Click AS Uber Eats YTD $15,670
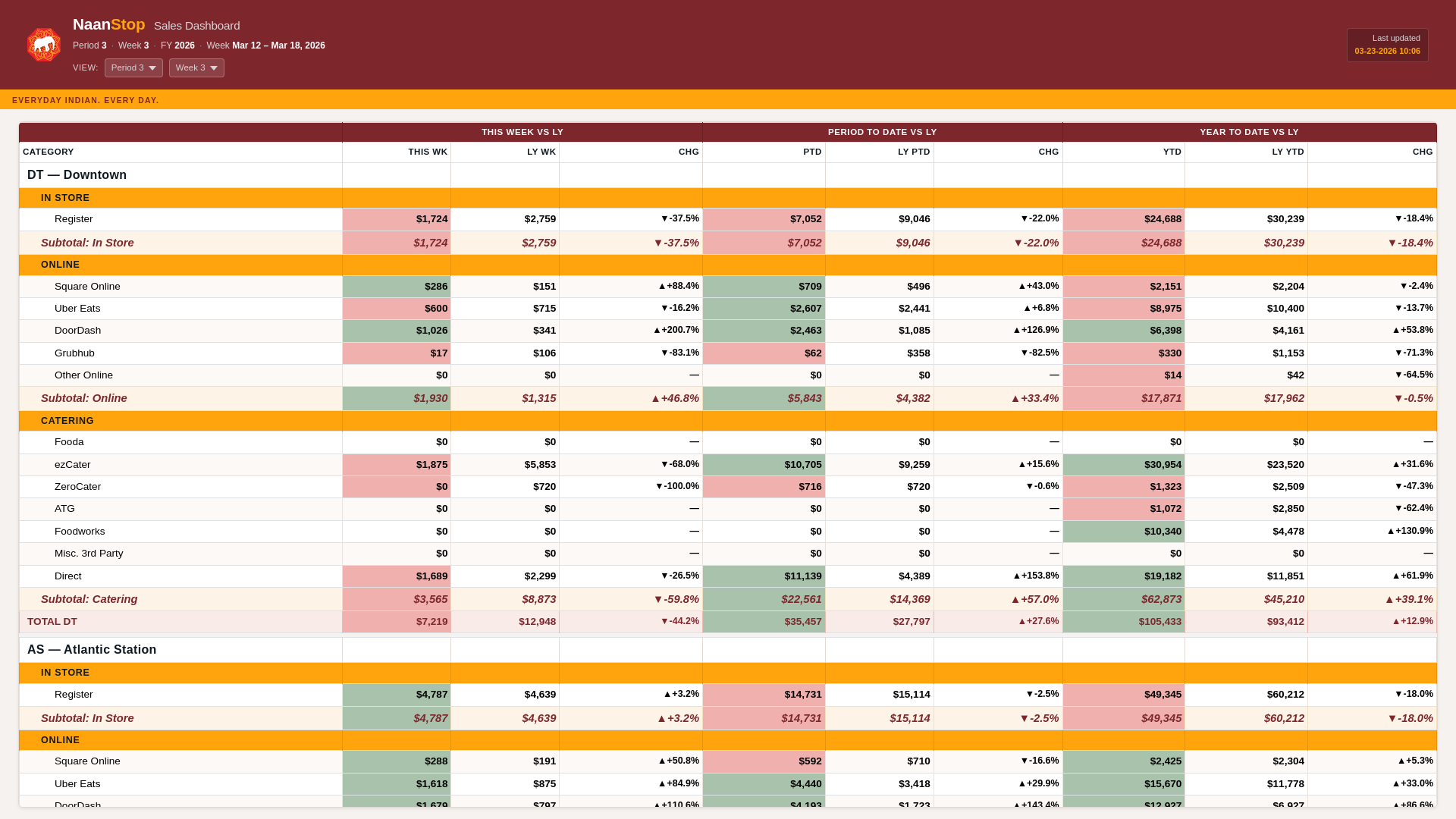Screen dimensions: 1456x819 coord(1124,784)
